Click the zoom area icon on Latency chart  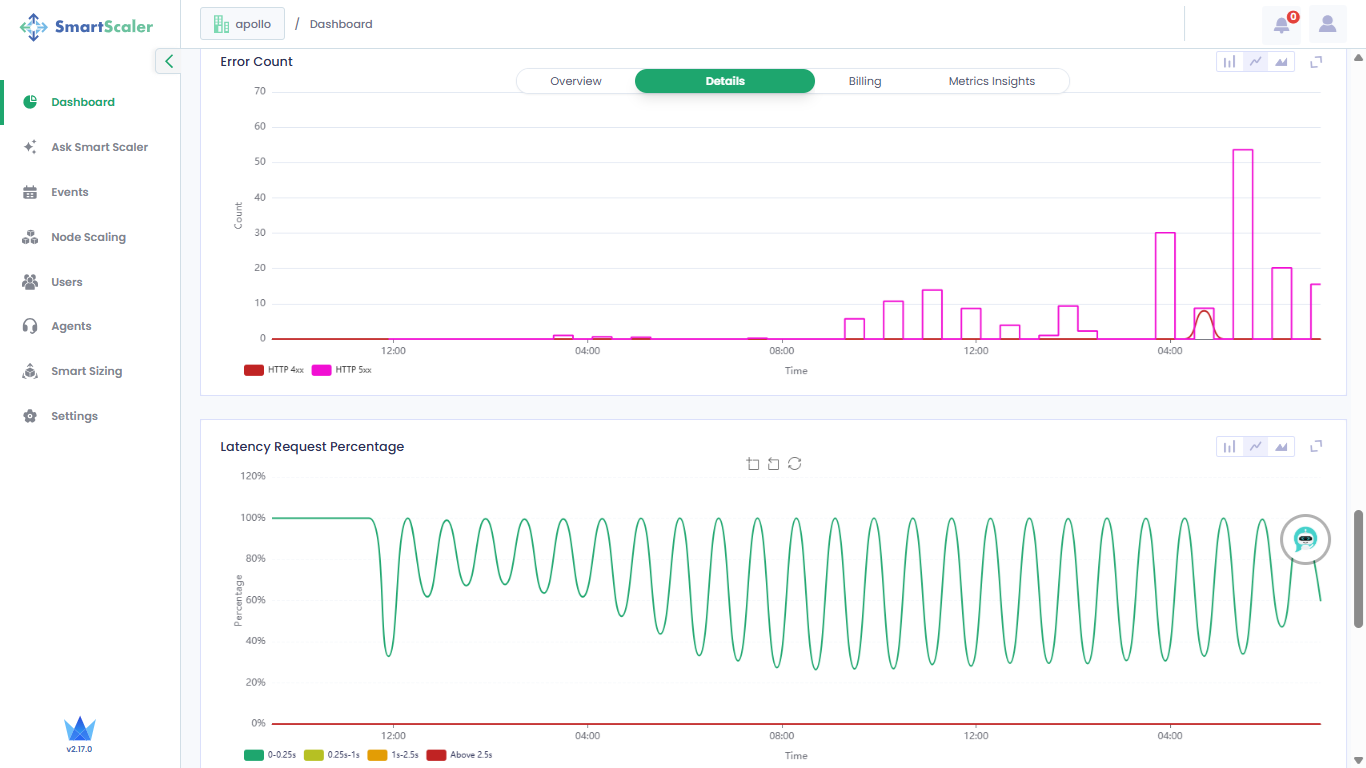tap(753, 464)
